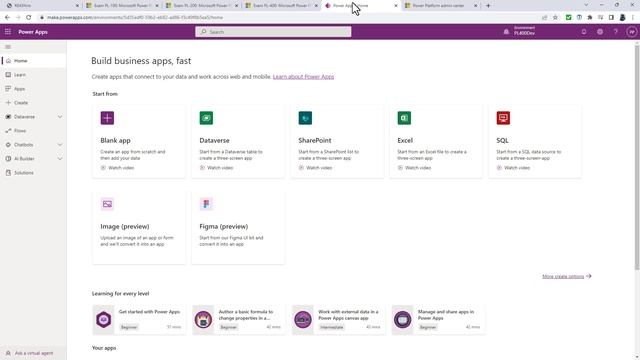Open the app launcher waffle icon
This screenshot has width=640, height=360.
coord(8,32)
